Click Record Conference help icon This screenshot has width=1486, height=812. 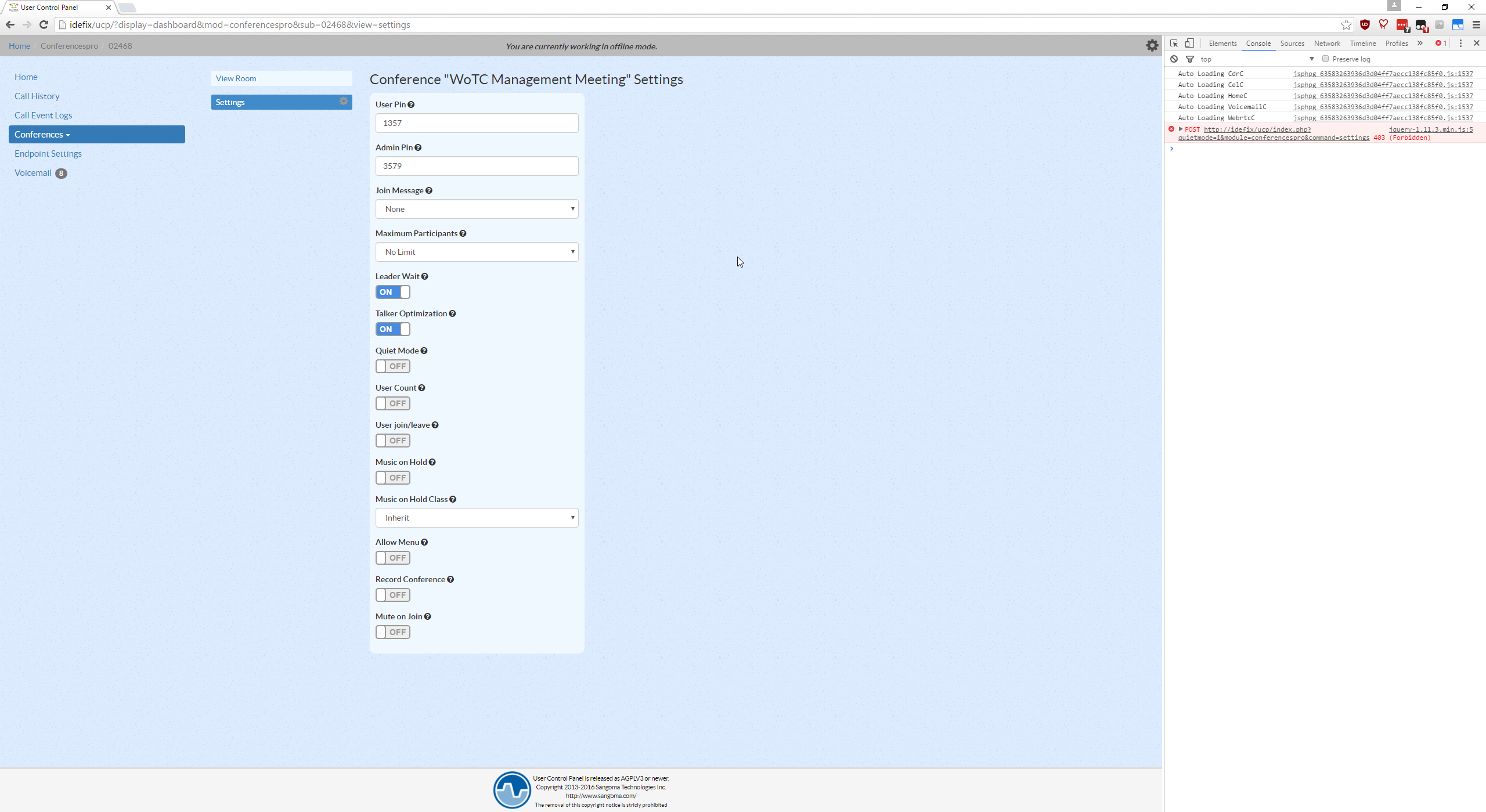click(x=450, y=579)
